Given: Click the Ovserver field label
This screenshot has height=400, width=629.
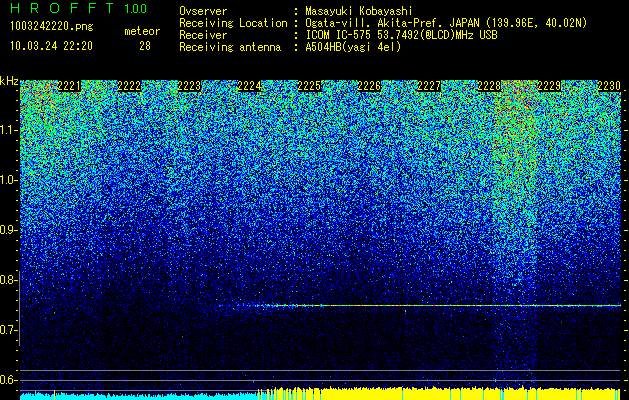Looking at the screenshot, I should (203, 11).
